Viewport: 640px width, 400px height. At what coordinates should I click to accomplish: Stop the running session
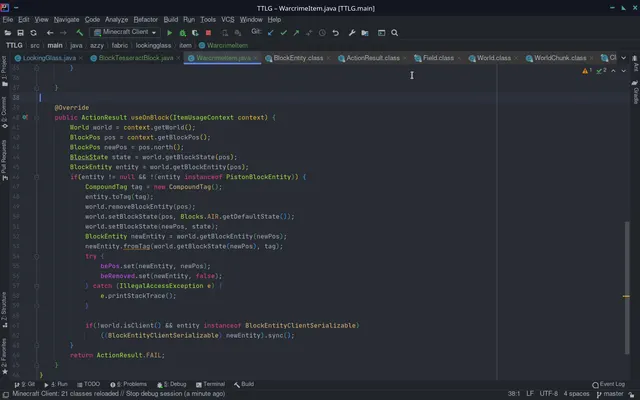pos(208,33)
